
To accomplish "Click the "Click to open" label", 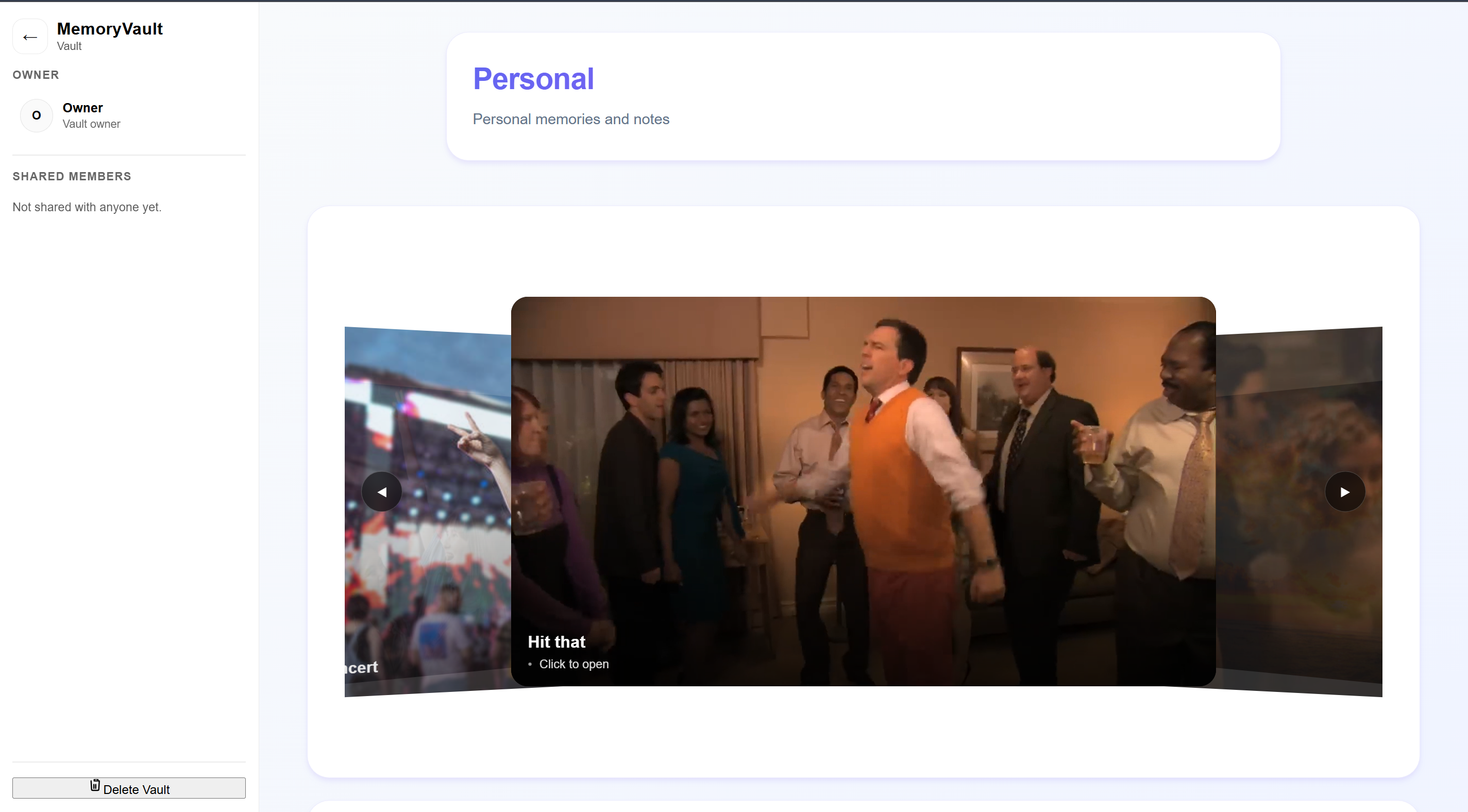I will 573,664.
